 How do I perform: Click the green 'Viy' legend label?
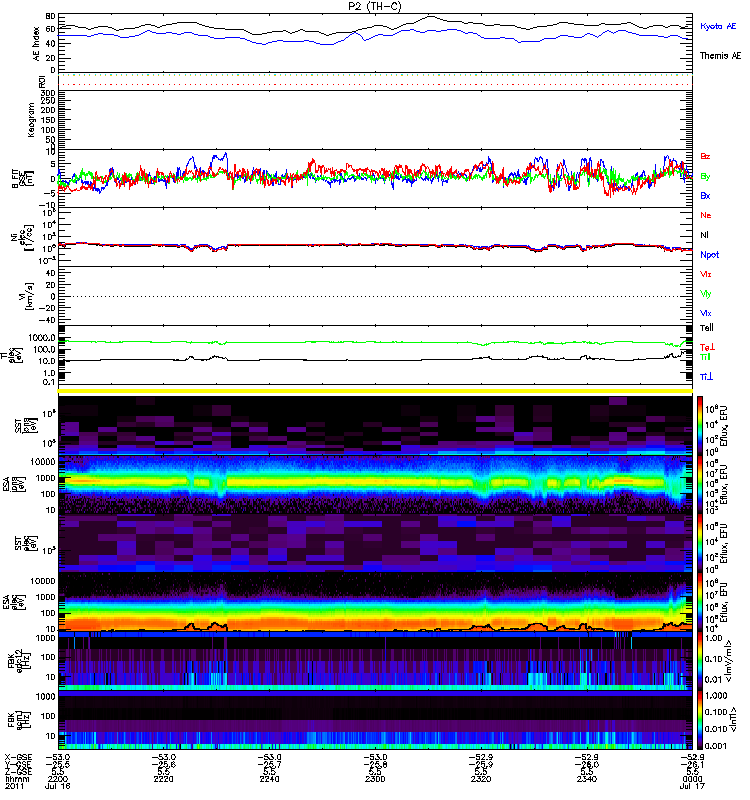(706, 294)
